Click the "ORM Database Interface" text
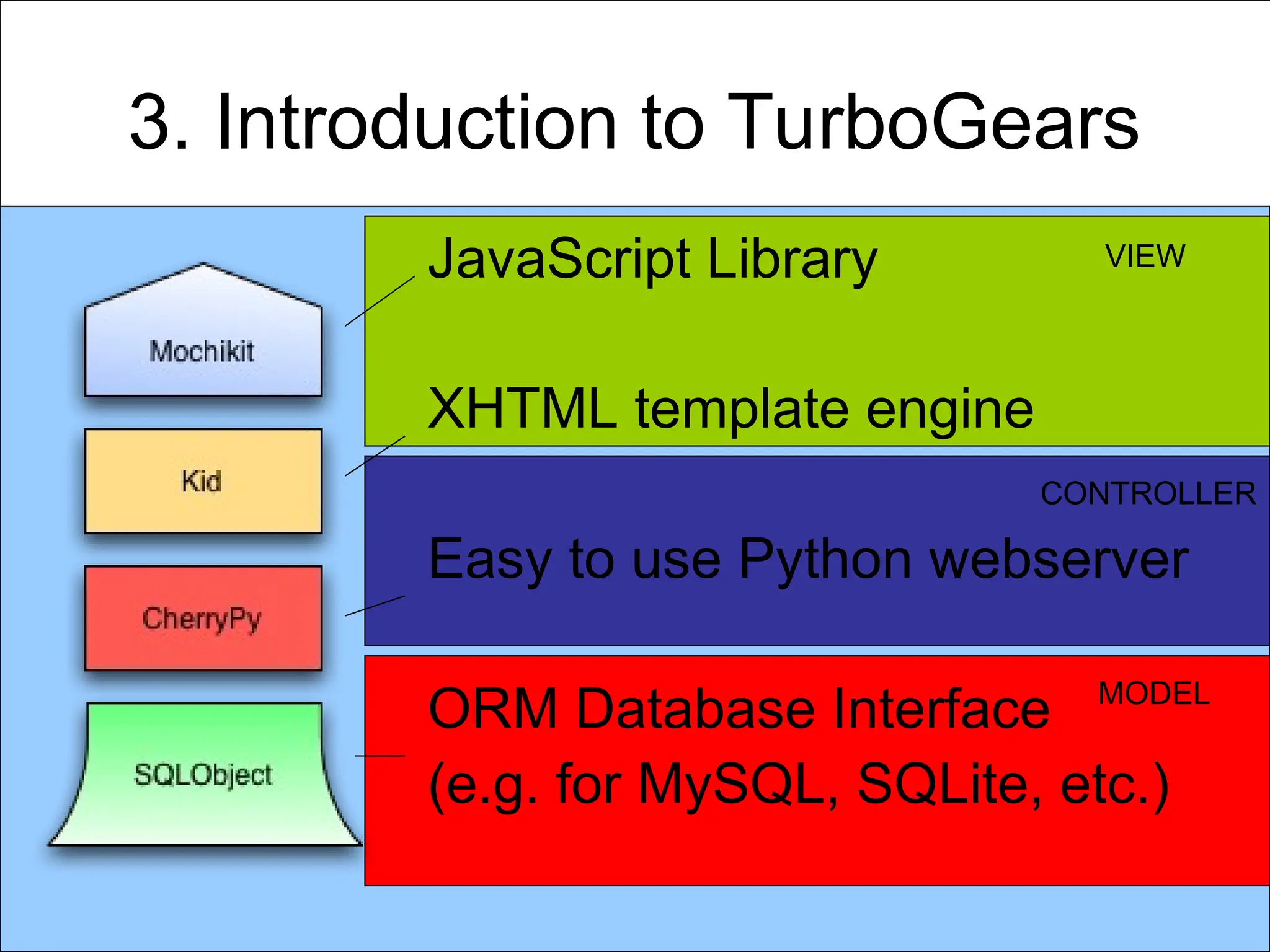The height and width of the screenshot is (952, 1270). coord(739,709)
